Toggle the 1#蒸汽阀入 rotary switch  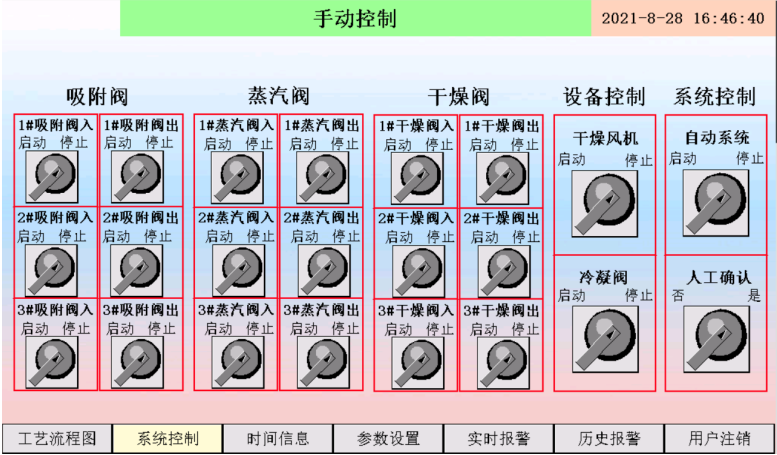pos(237,177)
